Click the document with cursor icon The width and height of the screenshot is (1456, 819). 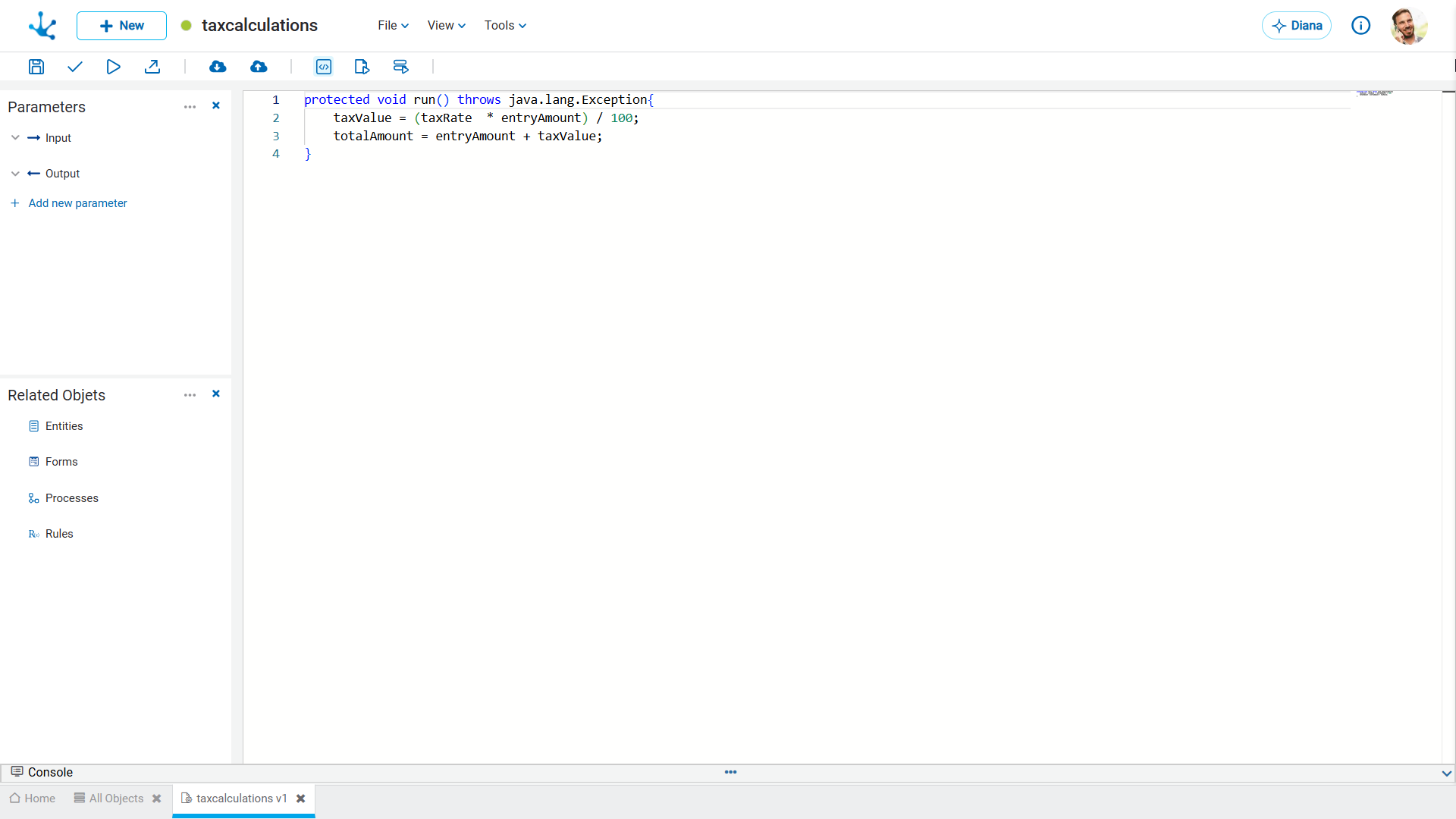point(362,67)
